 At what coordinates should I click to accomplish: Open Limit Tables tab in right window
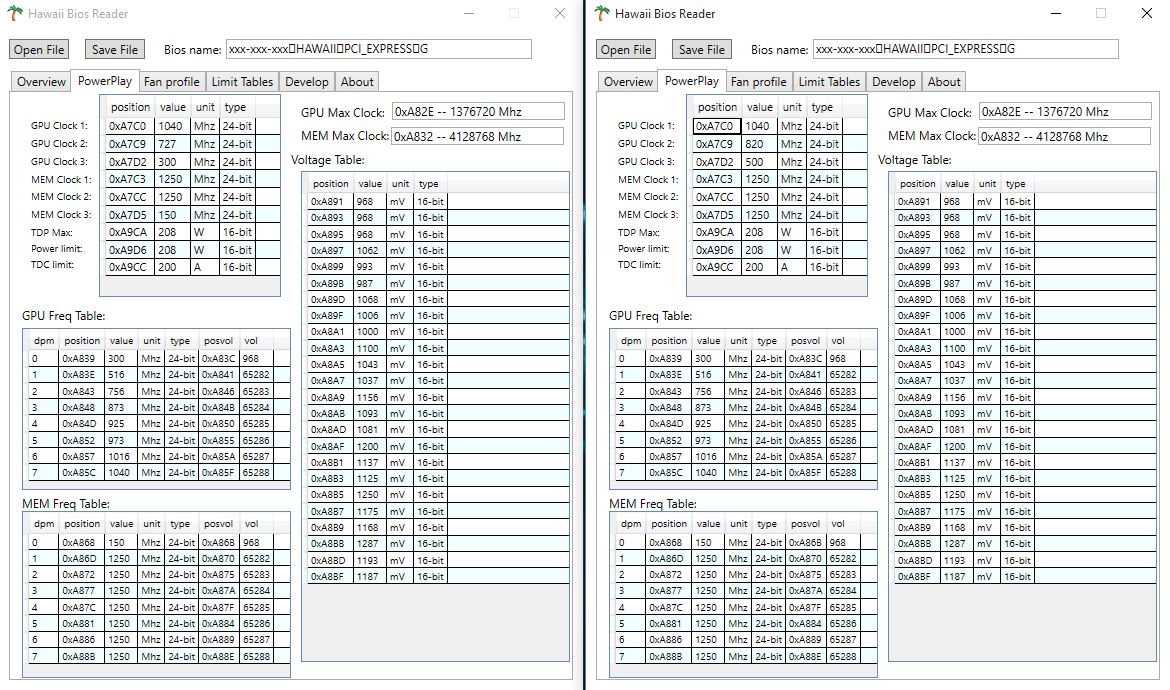pos(829,82)
